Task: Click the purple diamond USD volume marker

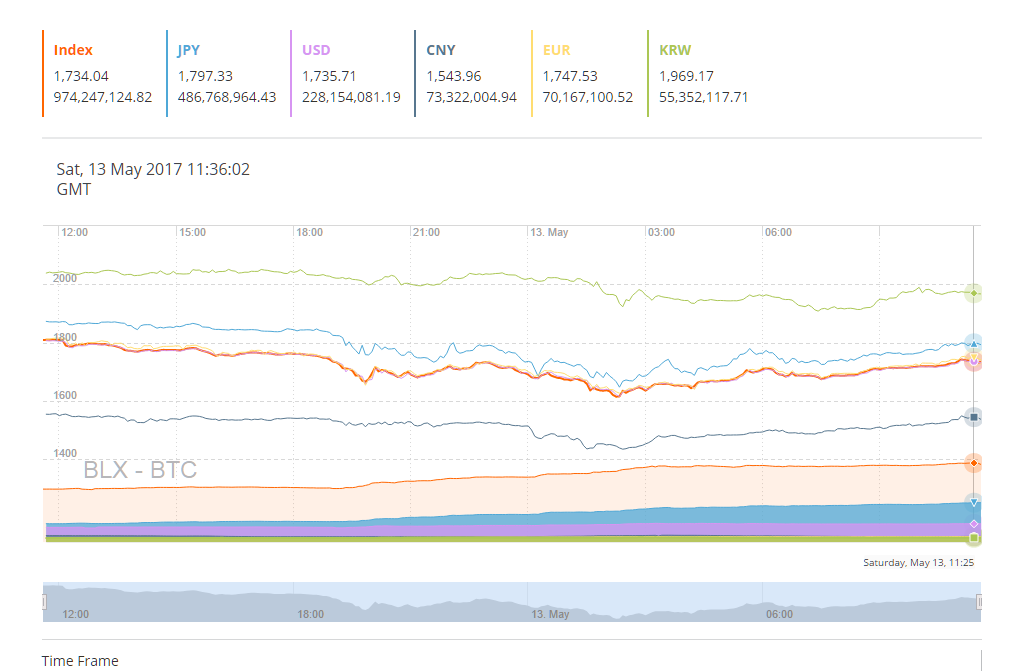Action: 973,524
